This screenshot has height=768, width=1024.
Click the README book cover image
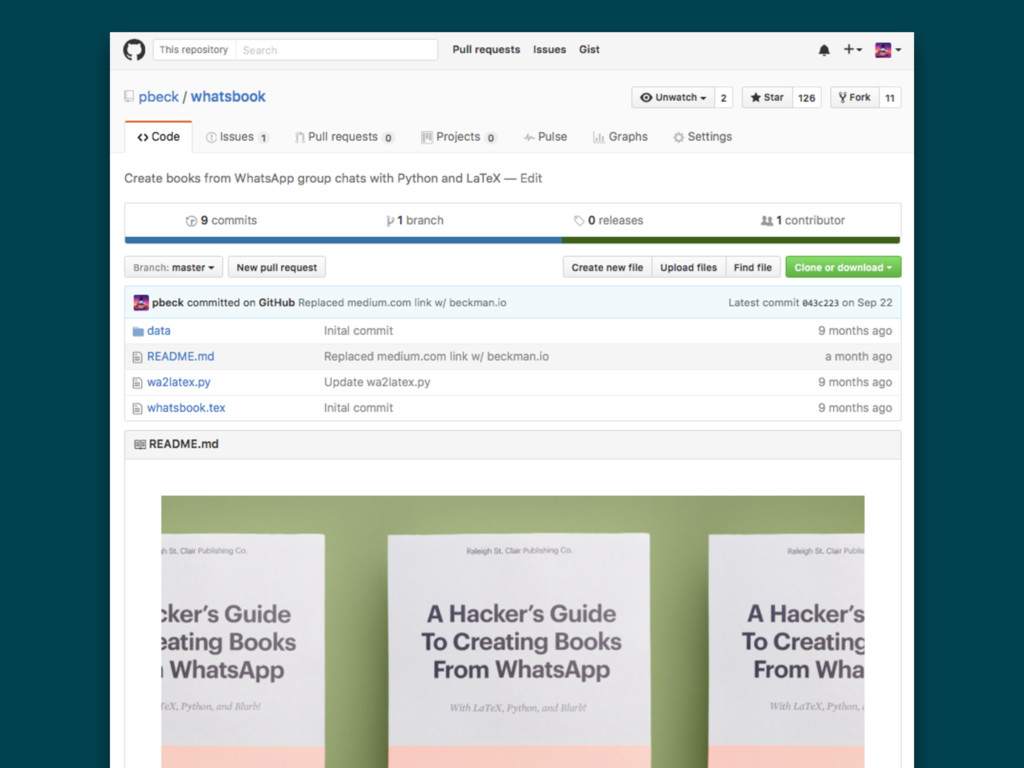click(513, 632)
